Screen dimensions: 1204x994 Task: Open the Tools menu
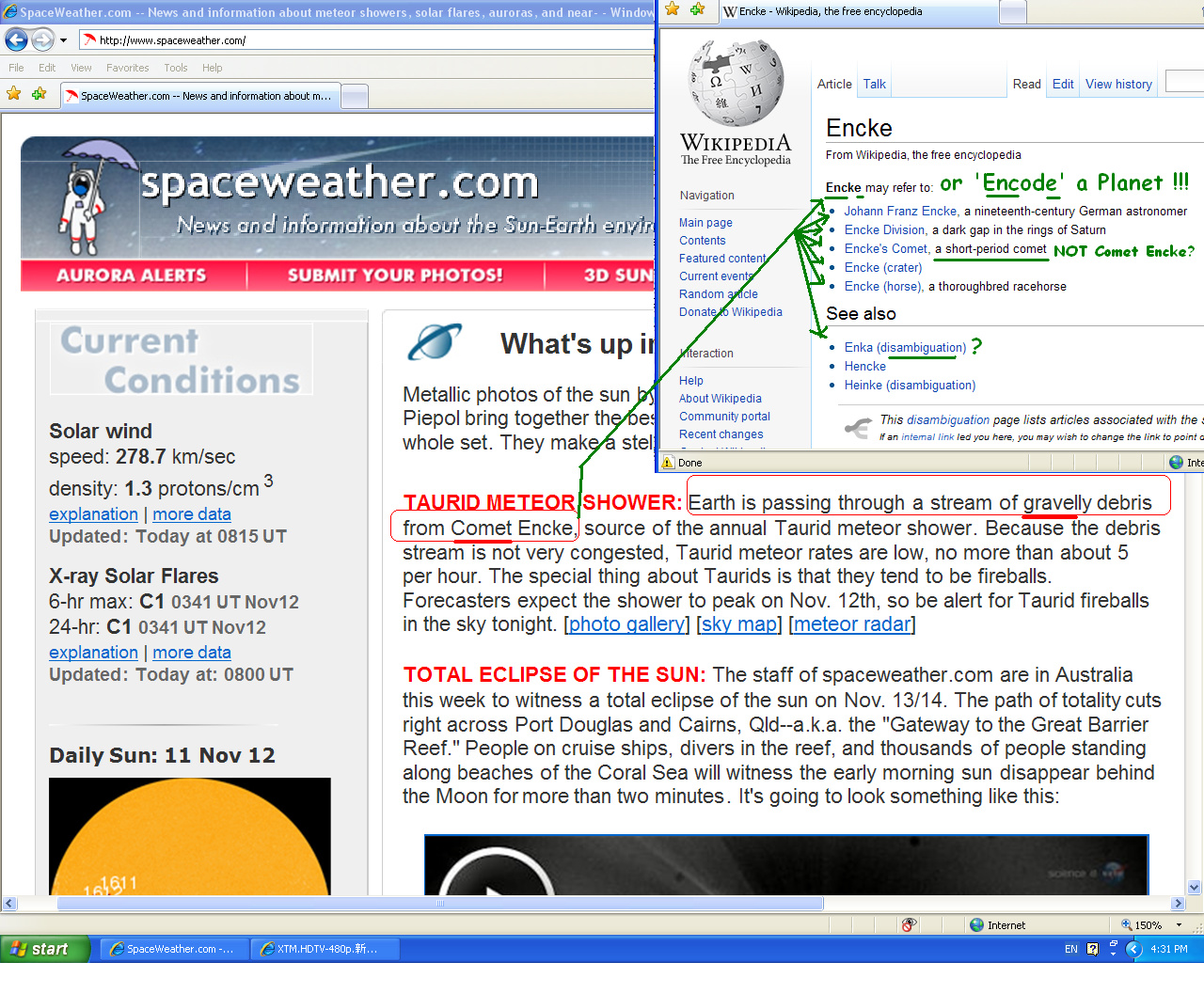(x=175, y=68)
